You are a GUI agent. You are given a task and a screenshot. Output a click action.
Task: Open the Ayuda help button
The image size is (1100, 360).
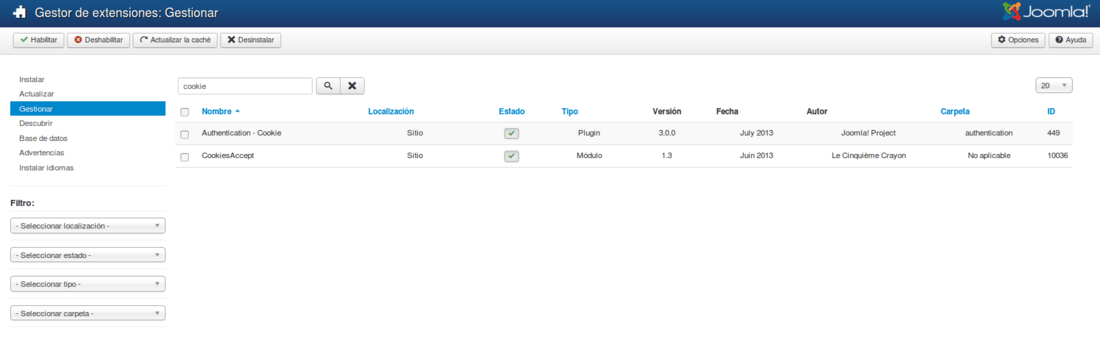[1071, 40]
